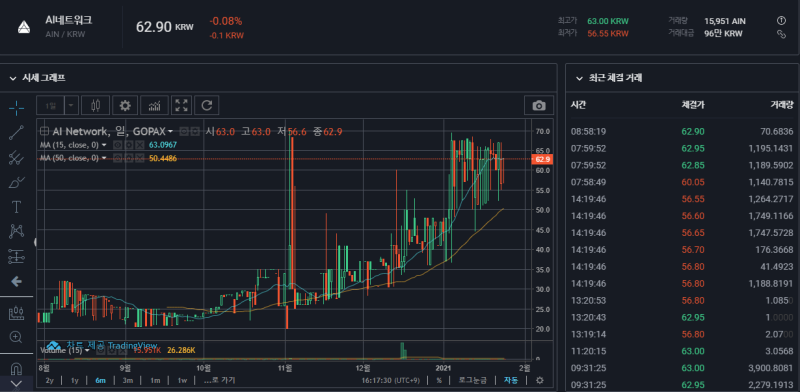The image size is (800, 392).
Task: Select the pitchfork drawing tool
Action: (x=16, y=157)
